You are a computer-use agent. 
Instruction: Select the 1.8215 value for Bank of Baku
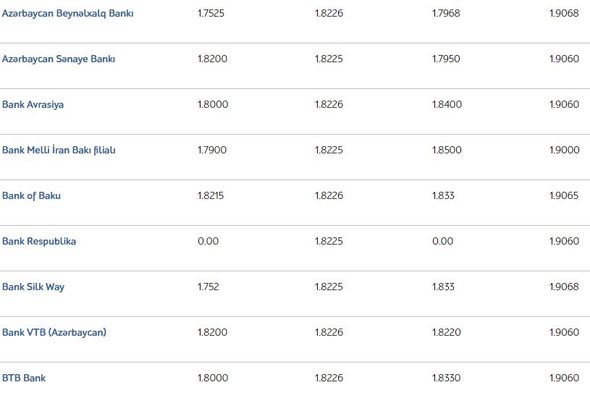(210, 196)
